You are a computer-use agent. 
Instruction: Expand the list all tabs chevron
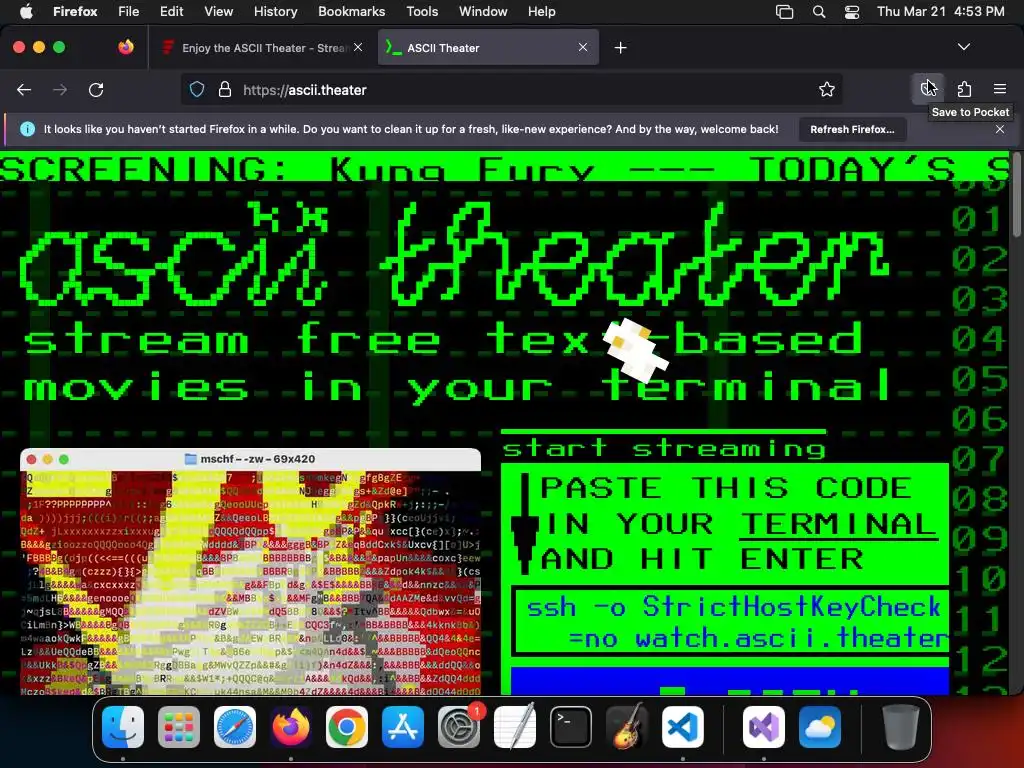pyautogui.click(x=964, y=47)
